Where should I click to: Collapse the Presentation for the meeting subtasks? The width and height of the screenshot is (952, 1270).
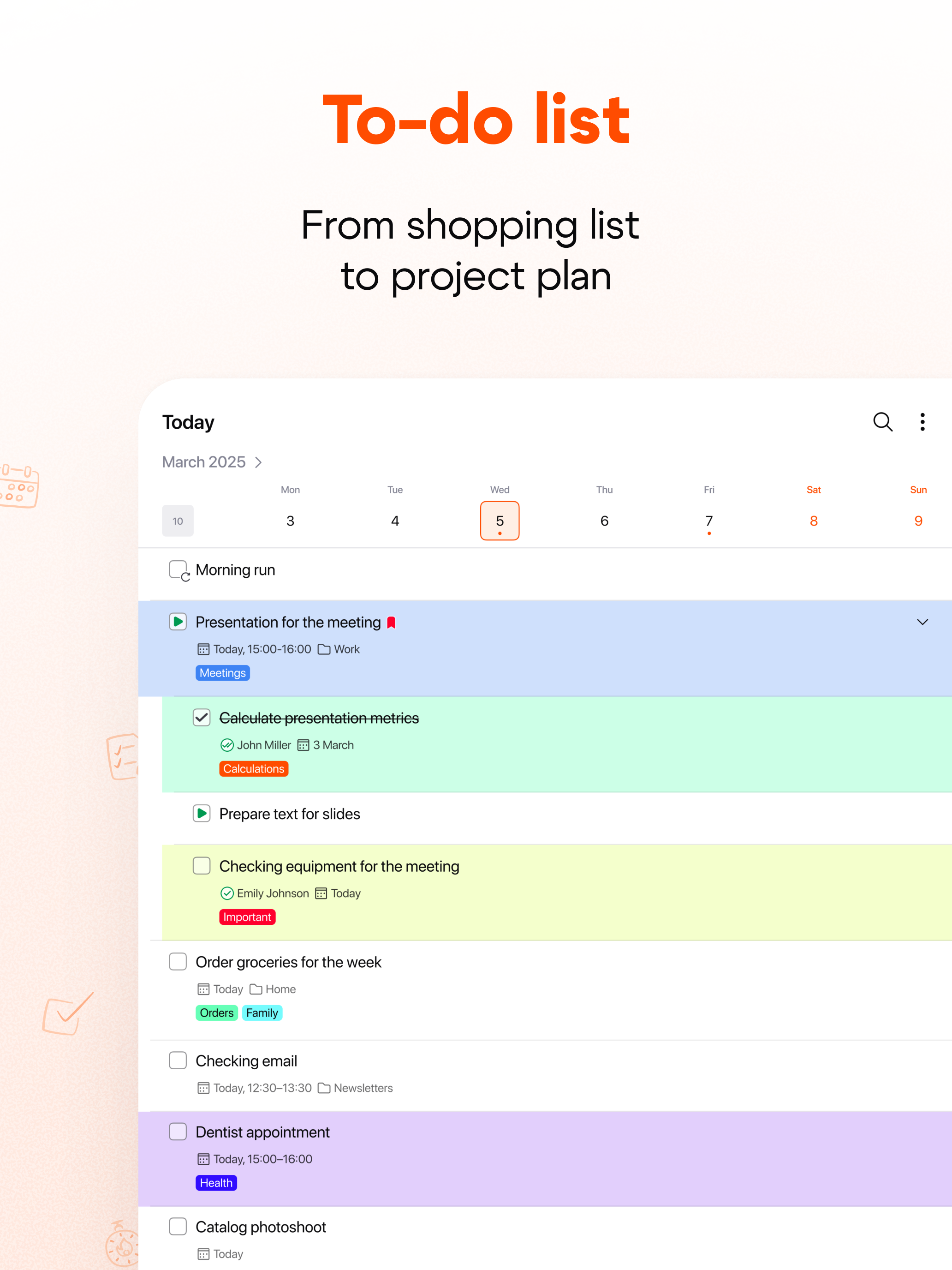(922, 623)
